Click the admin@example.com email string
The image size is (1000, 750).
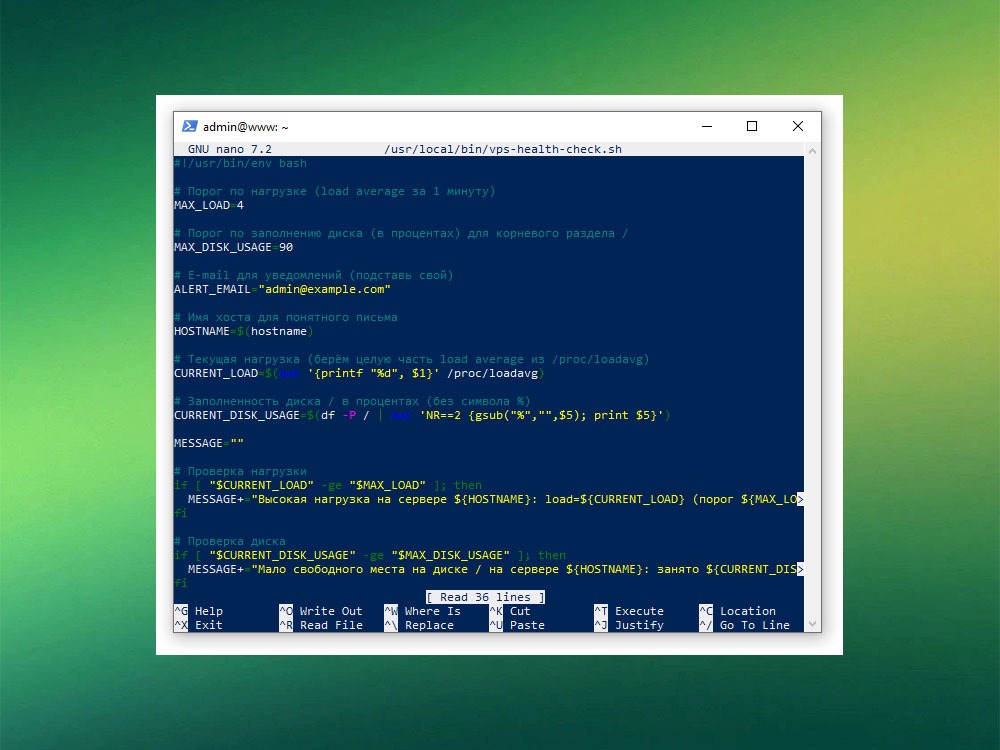(x=324, y=289)
